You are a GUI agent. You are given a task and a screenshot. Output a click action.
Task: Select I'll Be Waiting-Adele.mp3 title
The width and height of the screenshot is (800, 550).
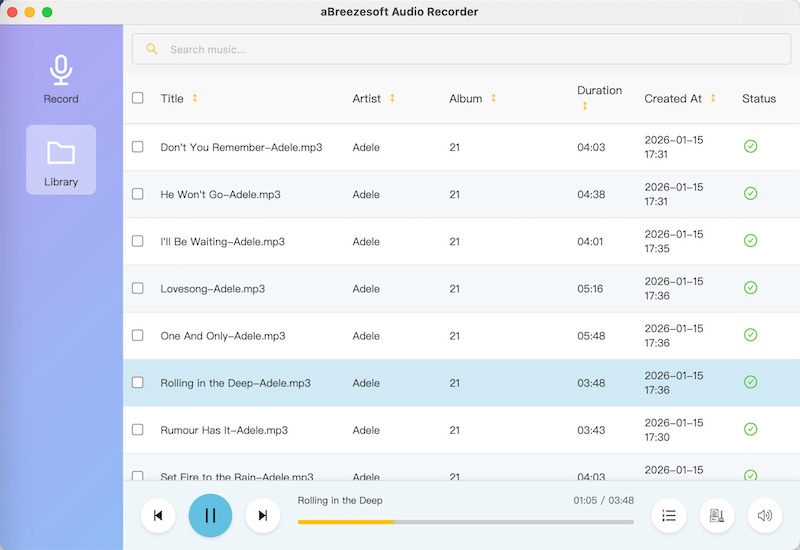click(x=222, y=241)
